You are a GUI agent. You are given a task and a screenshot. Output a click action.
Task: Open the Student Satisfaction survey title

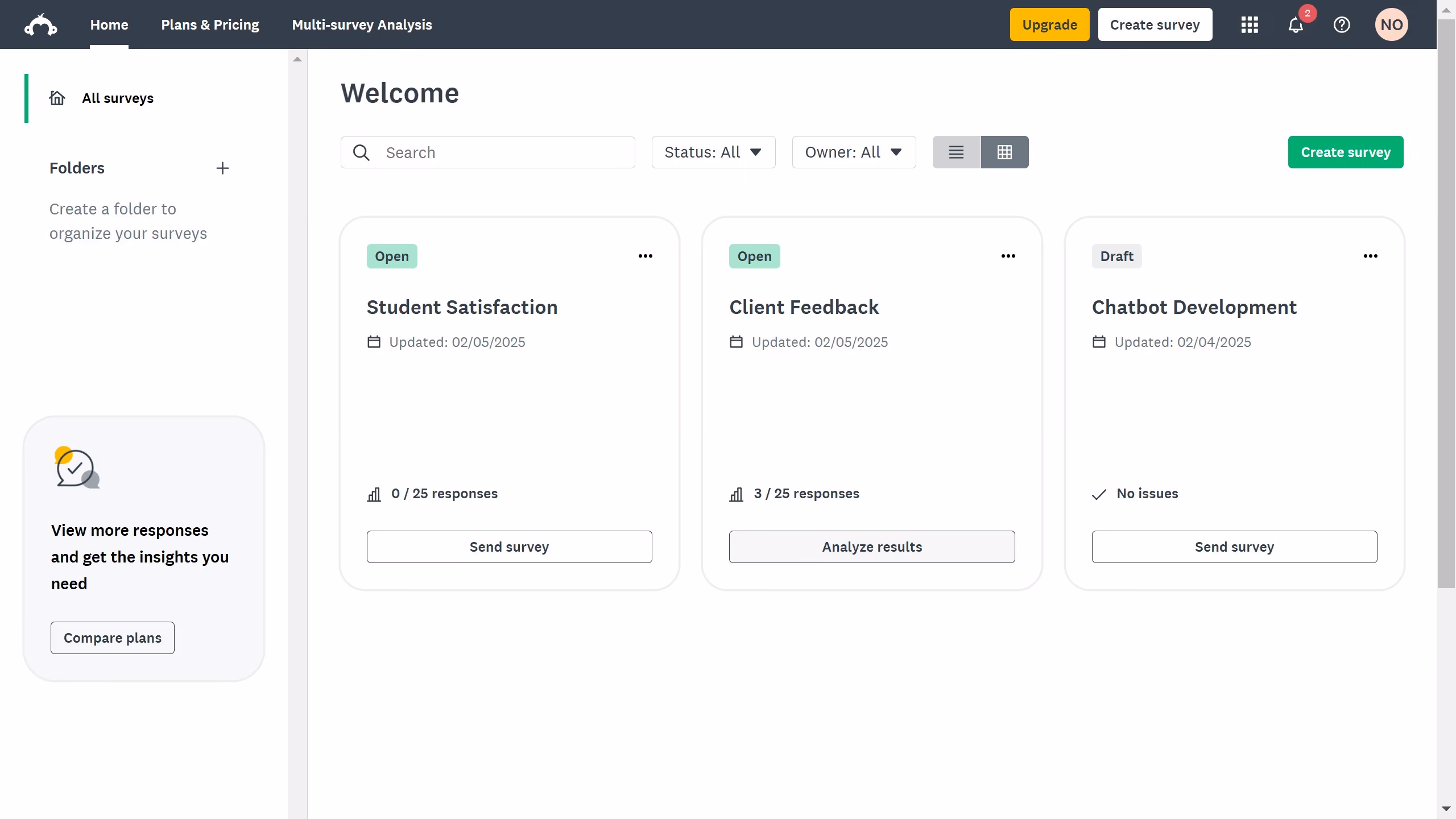[x=462, y=307]
